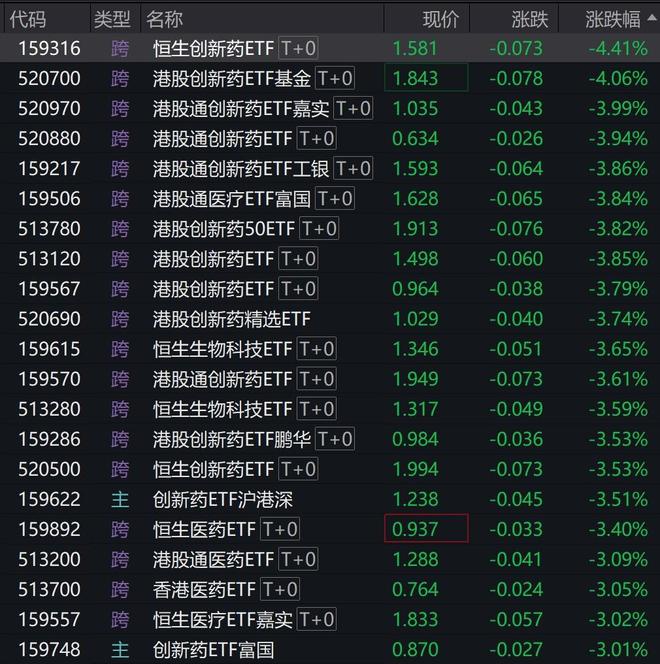Click the 涨跌幅 sort arrow indicator
The image size is (660, 664).
pos(652,17)
